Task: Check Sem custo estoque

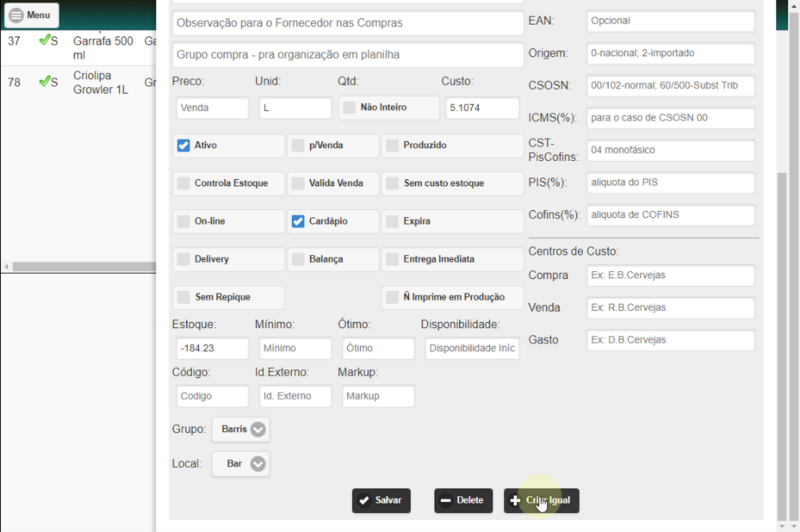Action: click(392, 183)
